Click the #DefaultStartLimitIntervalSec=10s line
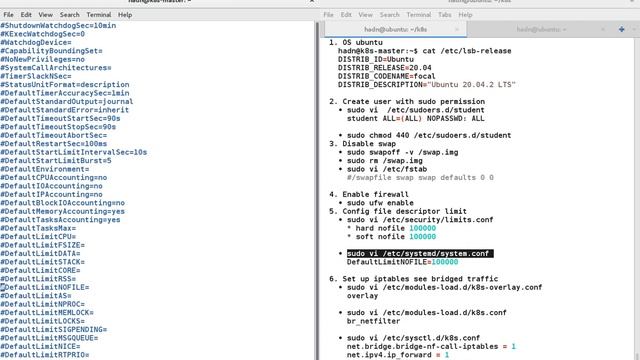 73,152
